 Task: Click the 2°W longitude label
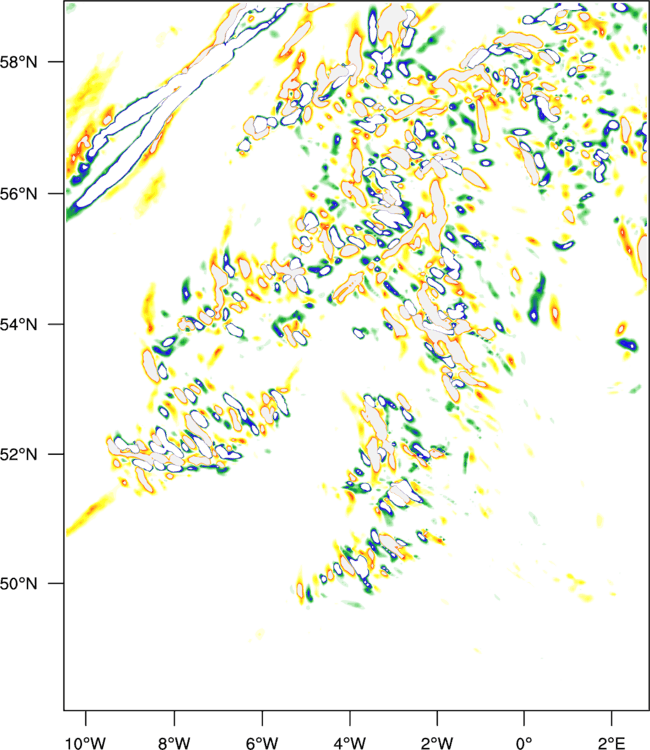coord(437,743)
